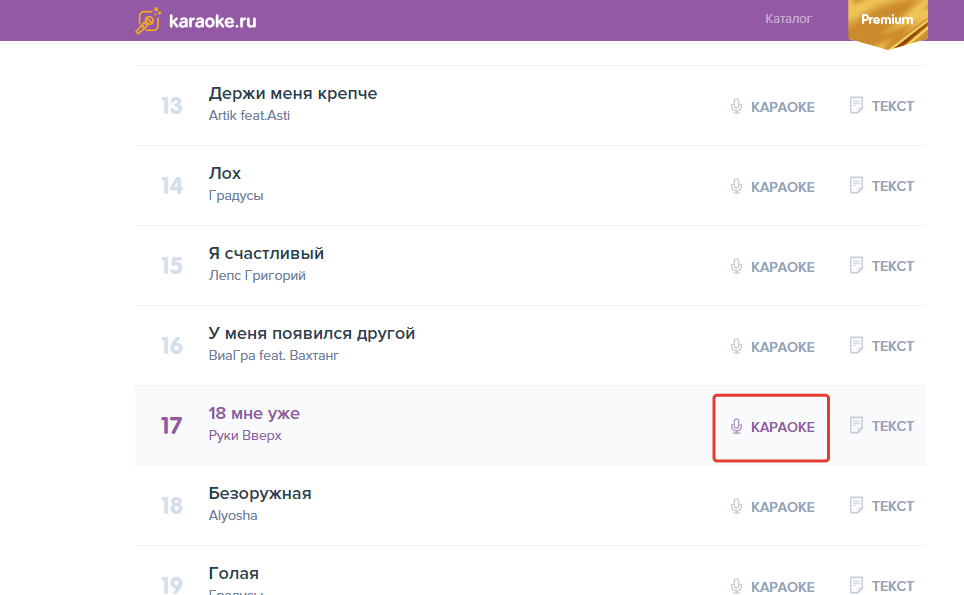Start КАРАОКЕ for 18 мне уже

pos(783,427)
